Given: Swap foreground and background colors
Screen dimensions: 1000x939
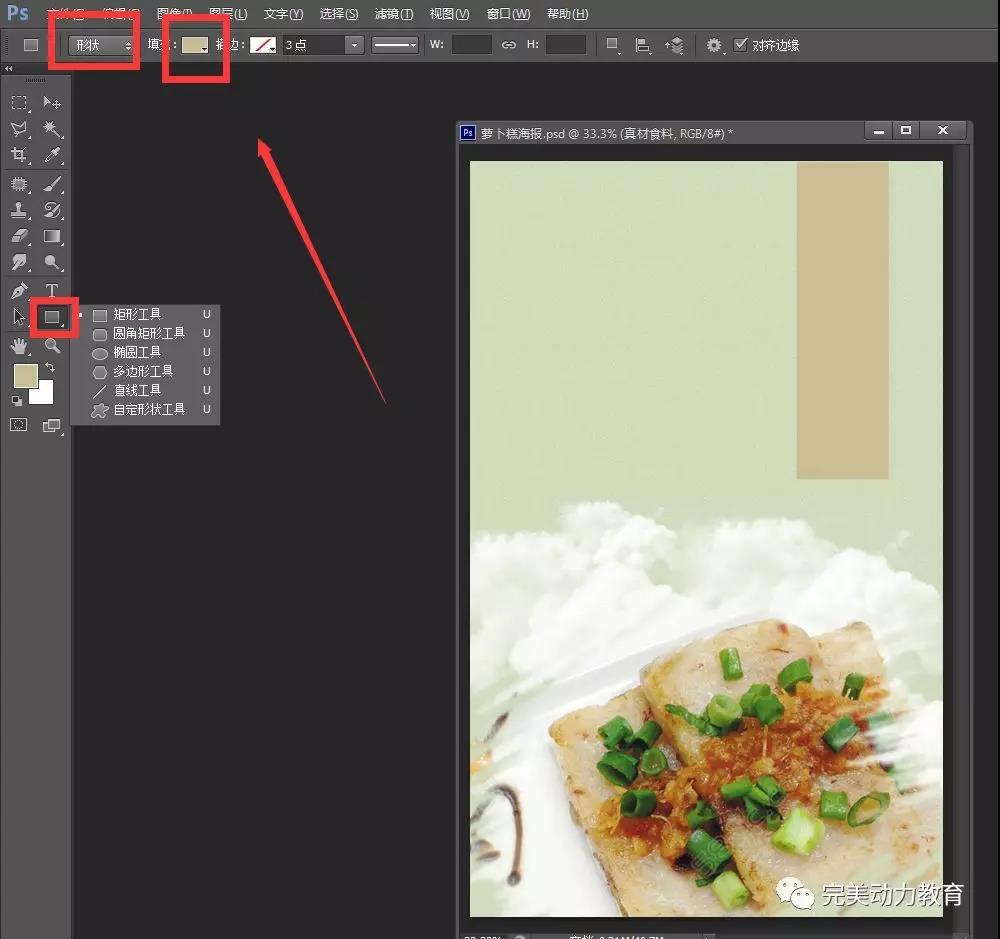Looking at the screenshot, I should [x=50, y=368].
